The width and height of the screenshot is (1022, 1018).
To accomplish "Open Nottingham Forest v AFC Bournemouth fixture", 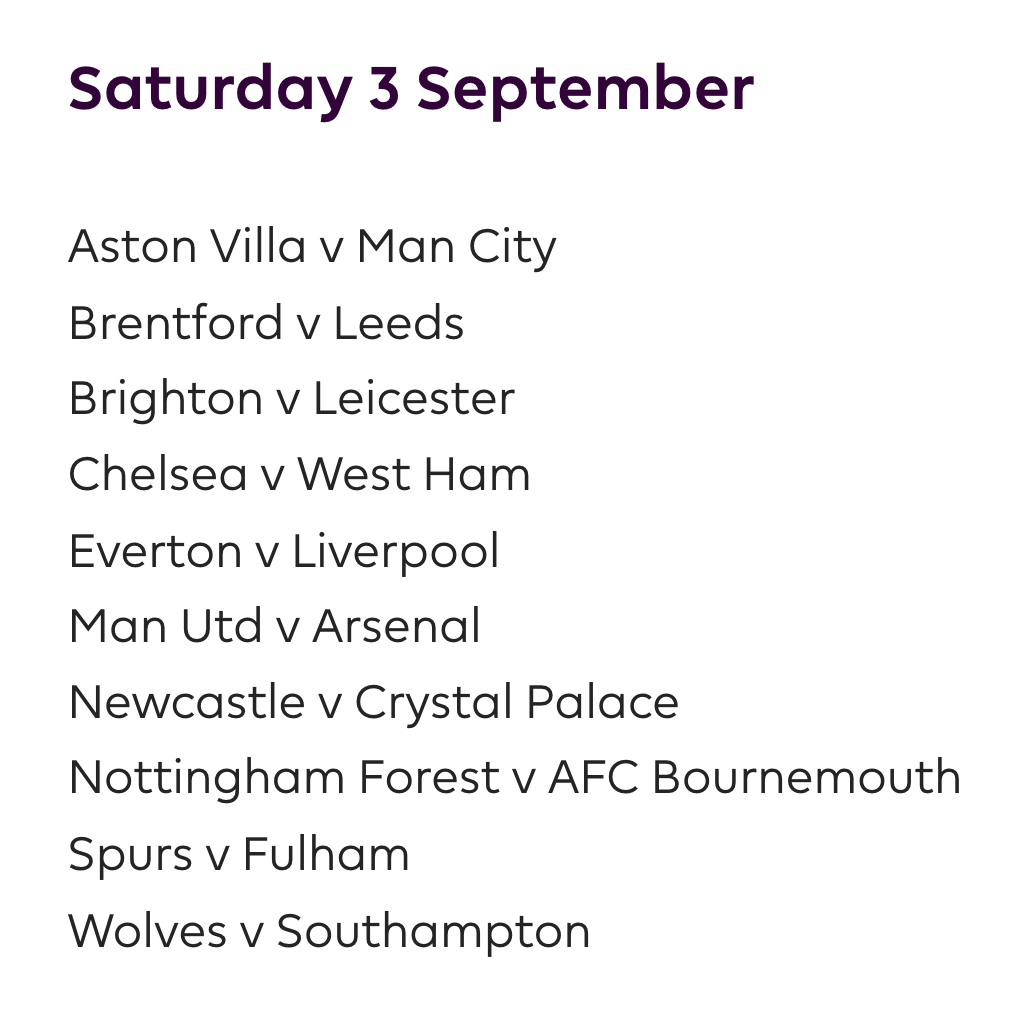I will pos(514,778).
